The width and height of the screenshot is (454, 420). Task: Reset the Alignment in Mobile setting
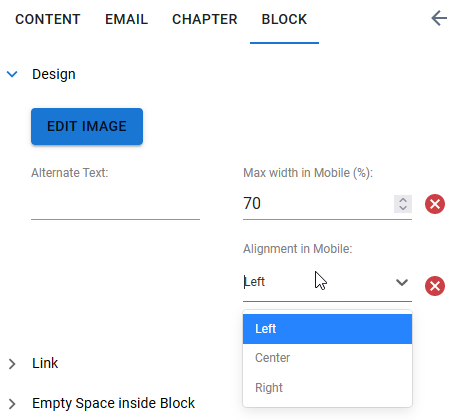435,286
